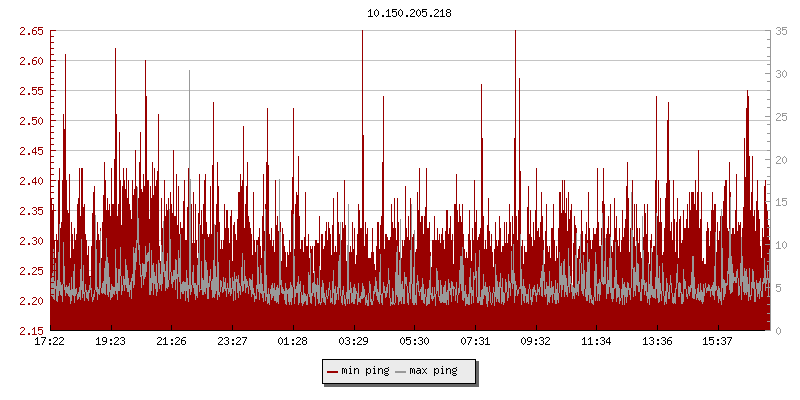Click the 19:23 time axis label
This screenshot has width=800, height=400.
(x=111, y=341)
